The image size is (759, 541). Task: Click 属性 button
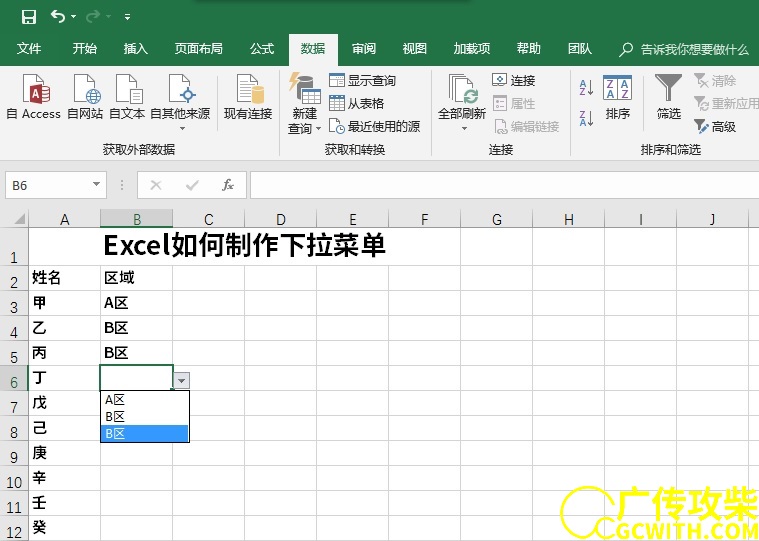click(x=514, y=103)
